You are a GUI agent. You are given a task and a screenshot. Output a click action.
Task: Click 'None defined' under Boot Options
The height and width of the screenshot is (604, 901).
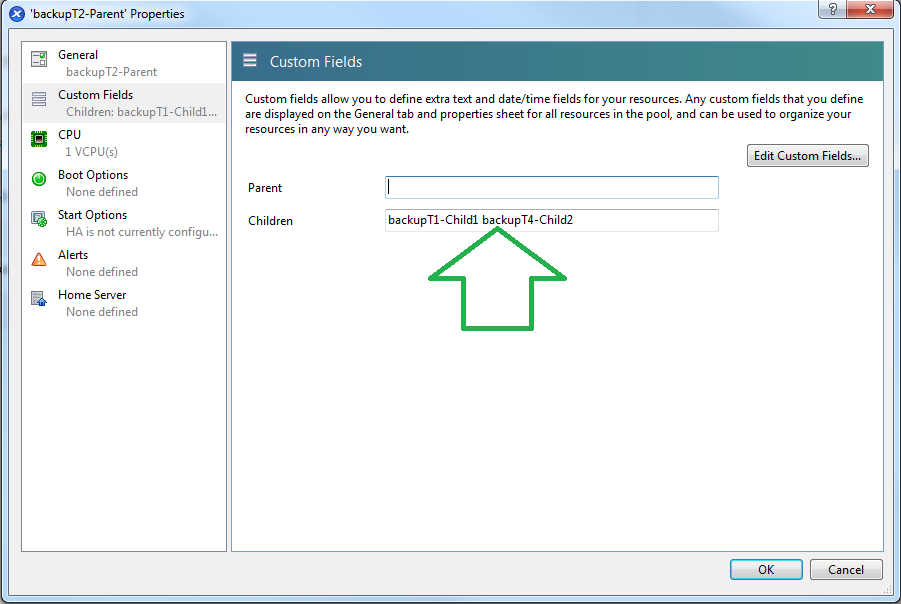102,192
